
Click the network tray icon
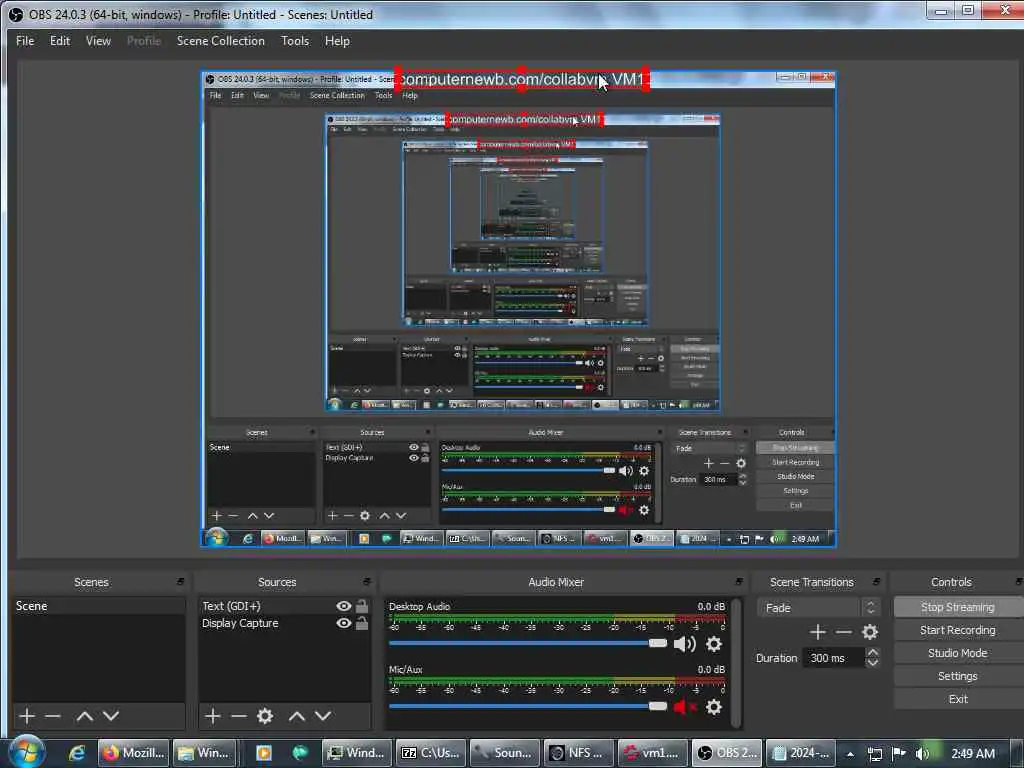874,754
